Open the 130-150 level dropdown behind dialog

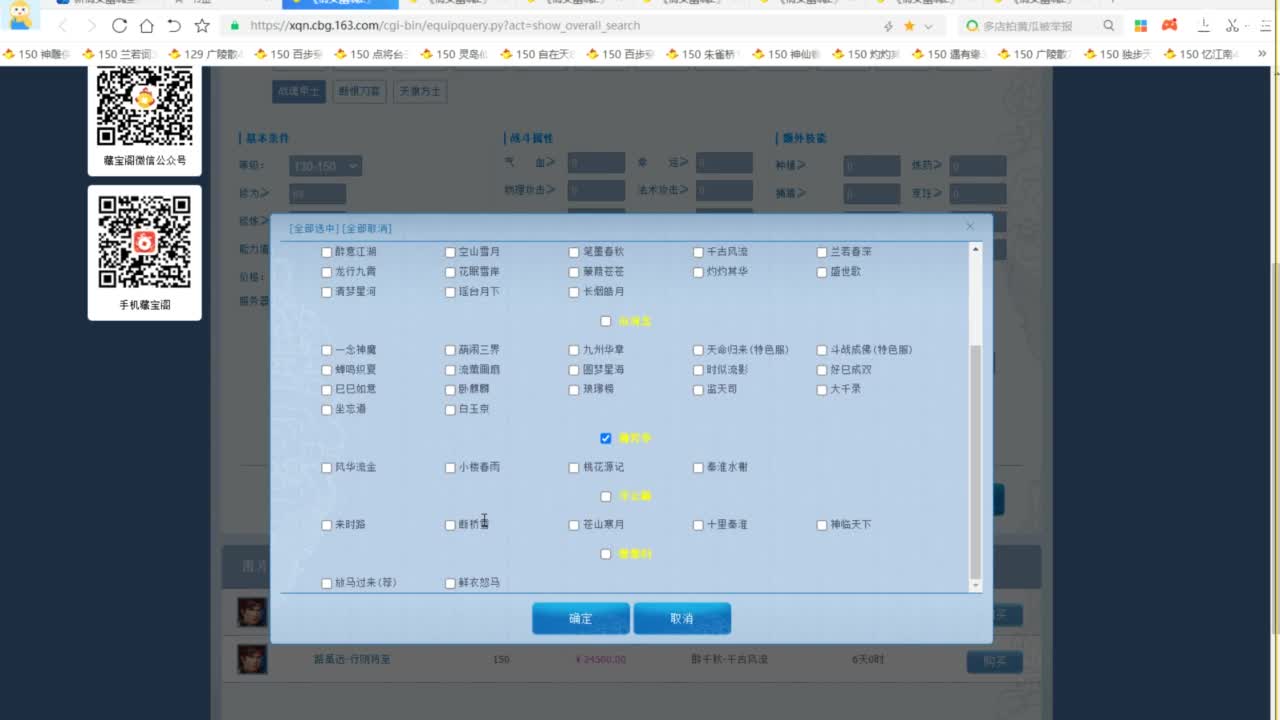coord(325,166)
